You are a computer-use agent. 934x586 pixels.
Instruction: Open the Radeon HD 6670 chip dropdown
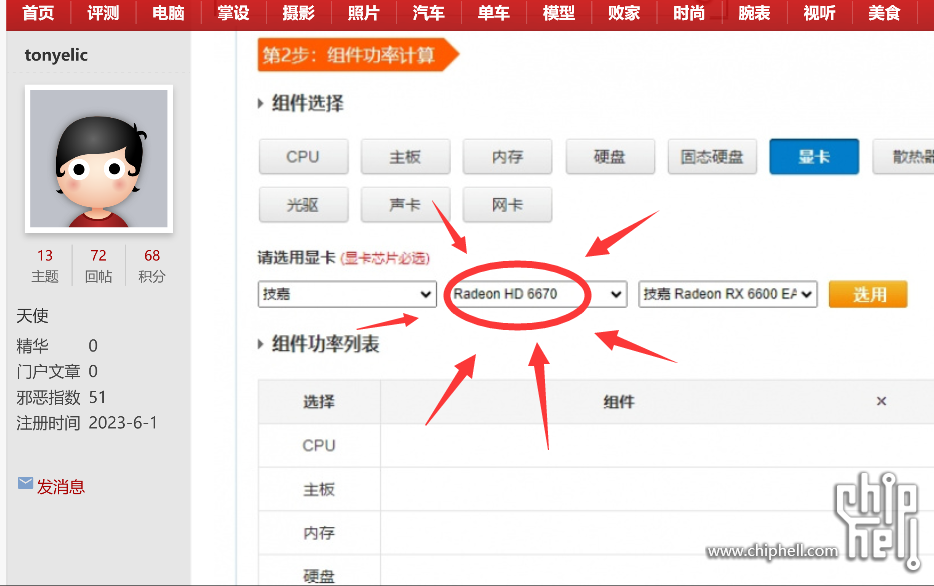(537, 294)
